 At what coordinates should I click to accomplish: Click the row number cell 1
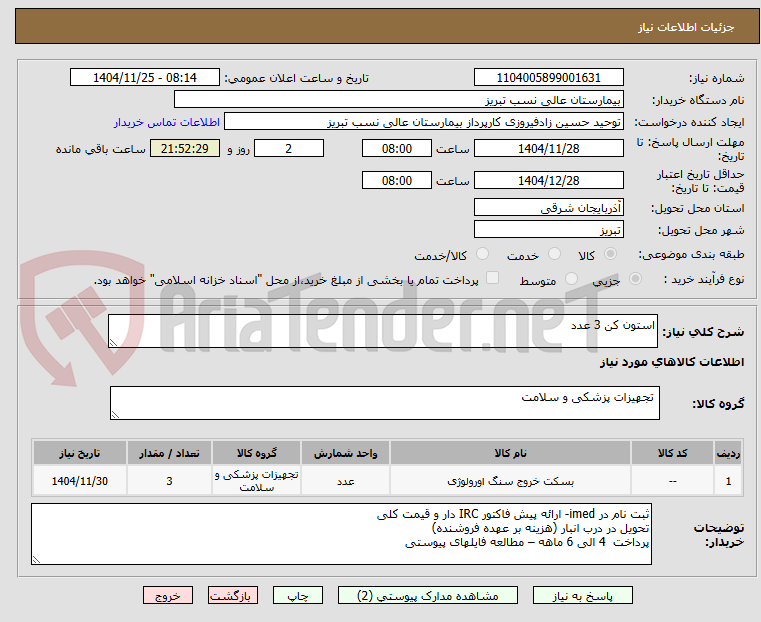pos(728,481)
